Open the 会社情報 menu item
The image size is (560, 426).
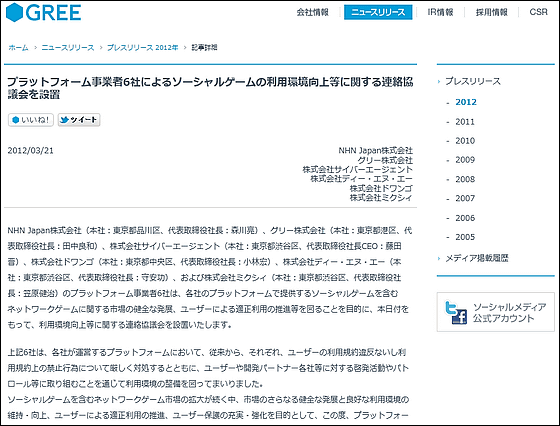312,12
